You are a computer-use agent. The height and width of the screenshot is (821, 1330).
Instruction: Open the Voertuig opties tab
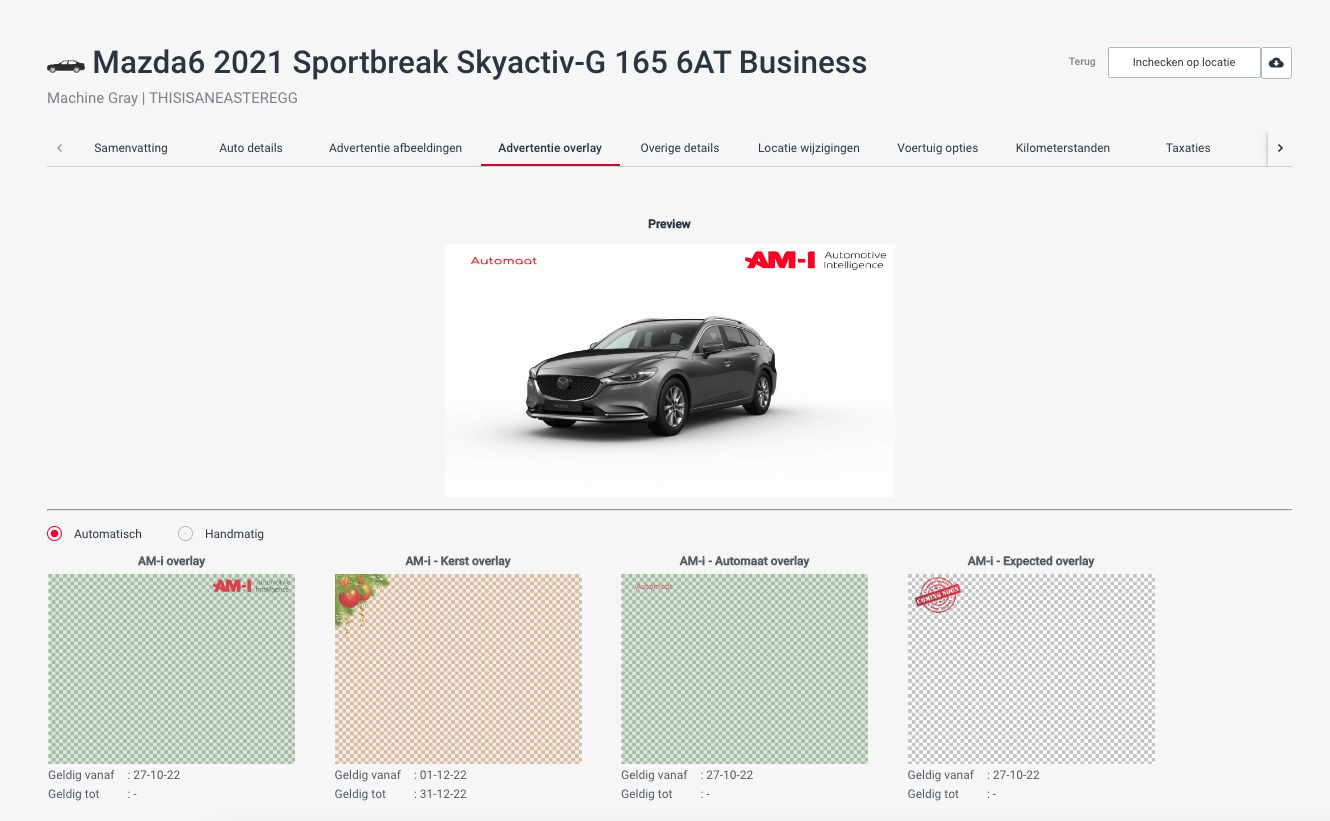click(x=937, y=148)
